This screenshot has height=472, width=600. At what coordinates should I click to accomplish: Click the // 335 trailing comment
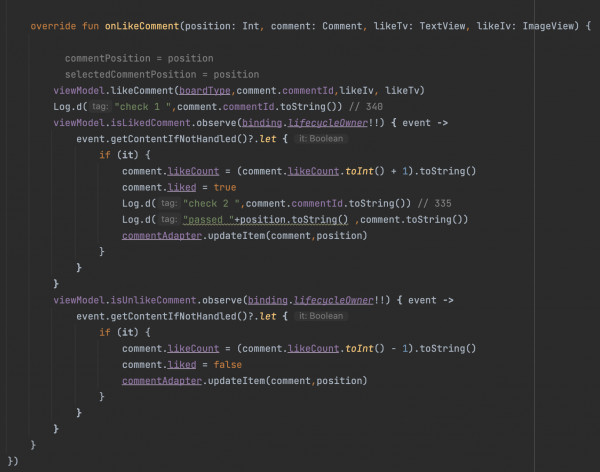[x=435, y=204]
